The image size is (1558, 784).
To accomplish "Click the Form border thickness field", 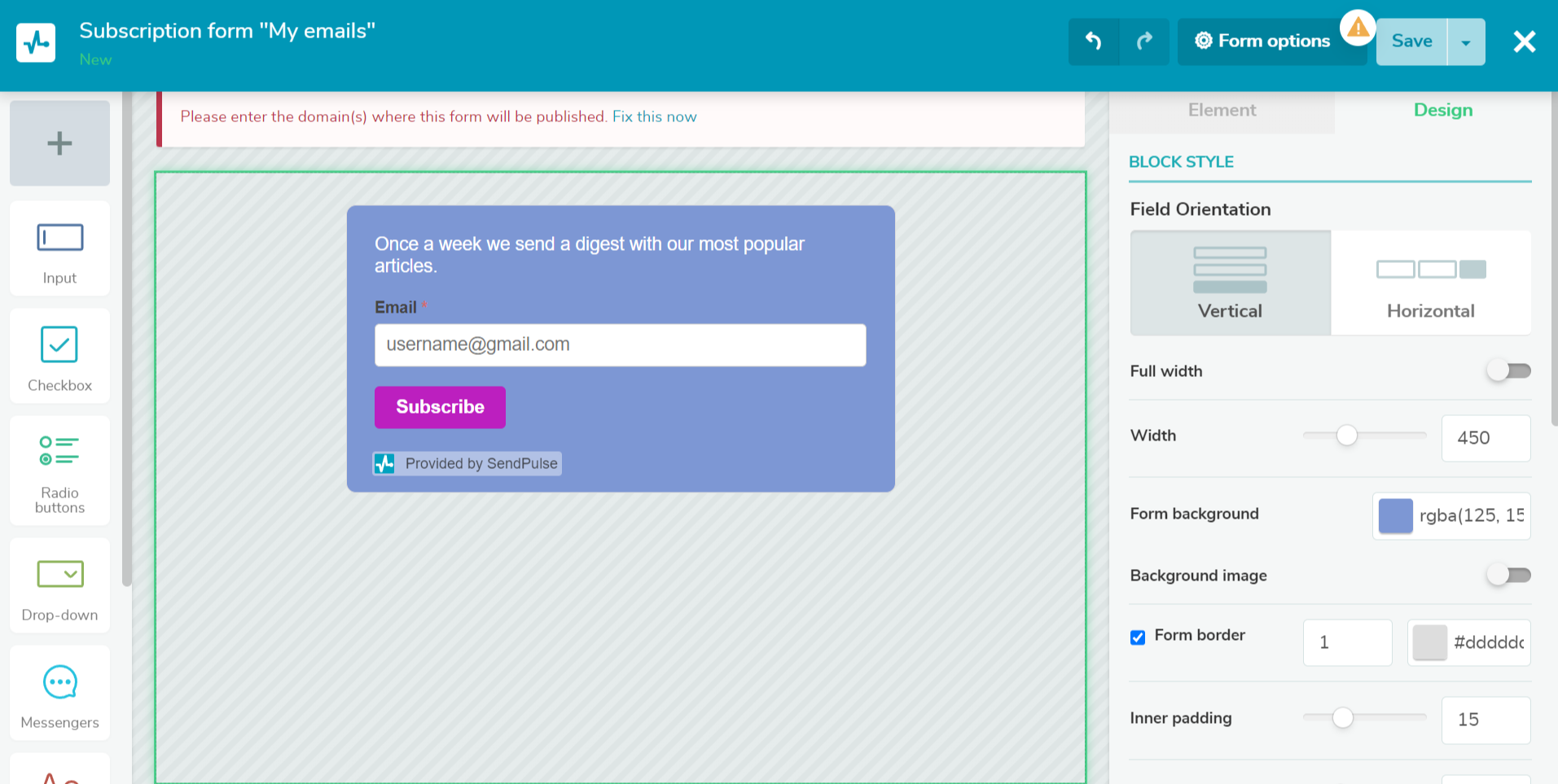I will 1347,642.
